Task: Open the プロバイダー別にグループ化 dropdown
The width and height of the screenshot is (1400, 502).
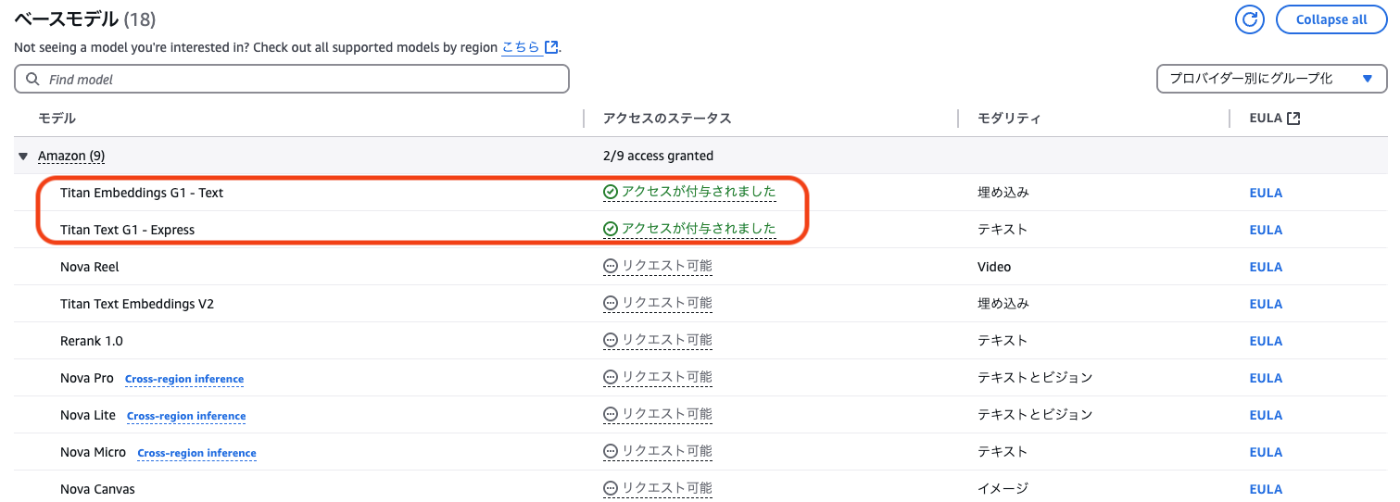Action: click(x=1271, y=79)
